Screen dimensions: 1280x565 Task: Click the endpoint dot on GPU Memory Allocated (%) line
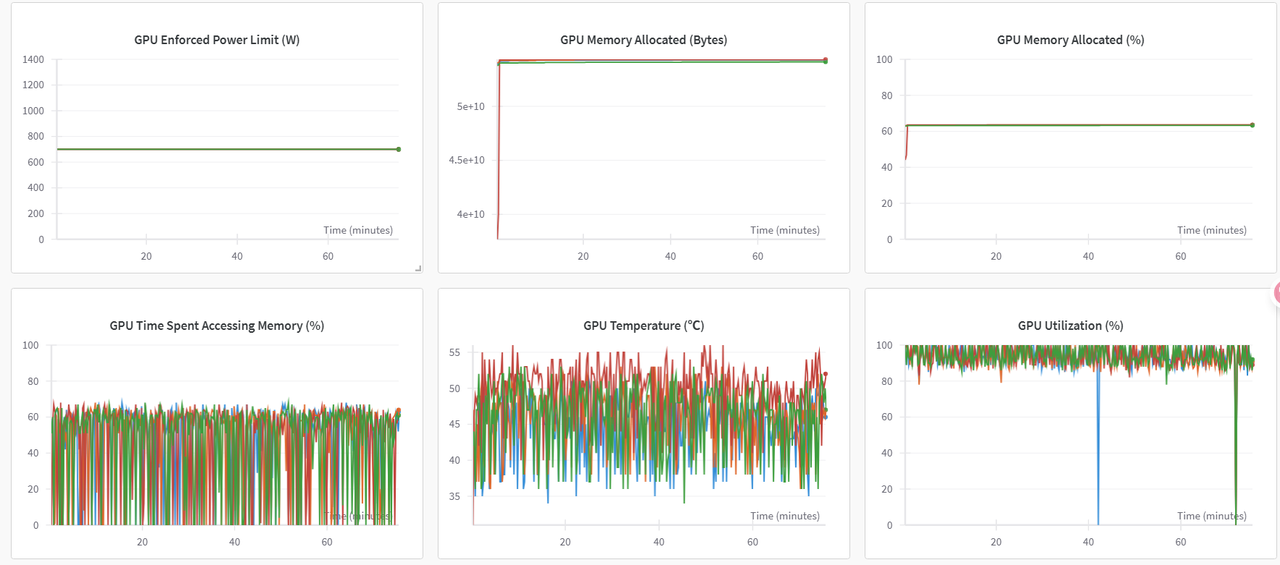point(1252,125)
